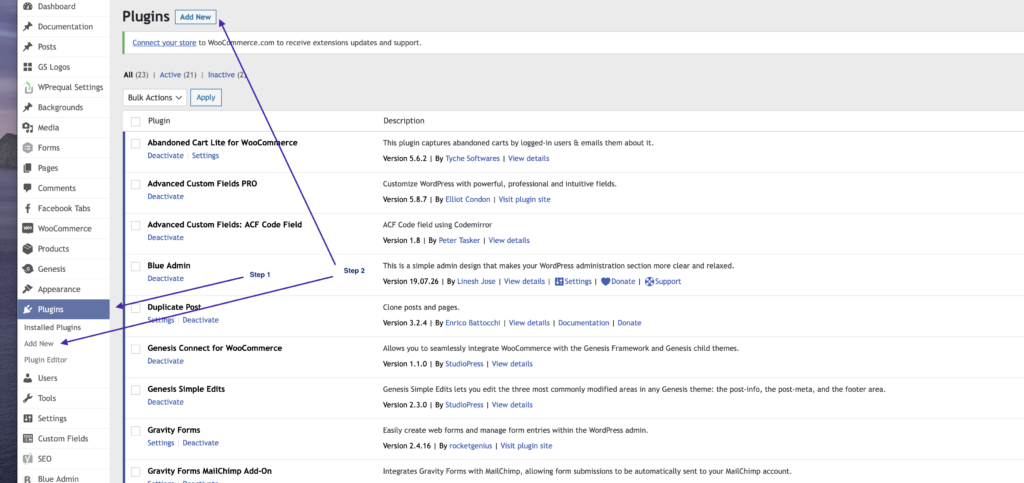This screenshot has height=483, width=1024.
Task: Deactivate Abandoned Cart Lite for WooCommerce
Action: [166, 156]
